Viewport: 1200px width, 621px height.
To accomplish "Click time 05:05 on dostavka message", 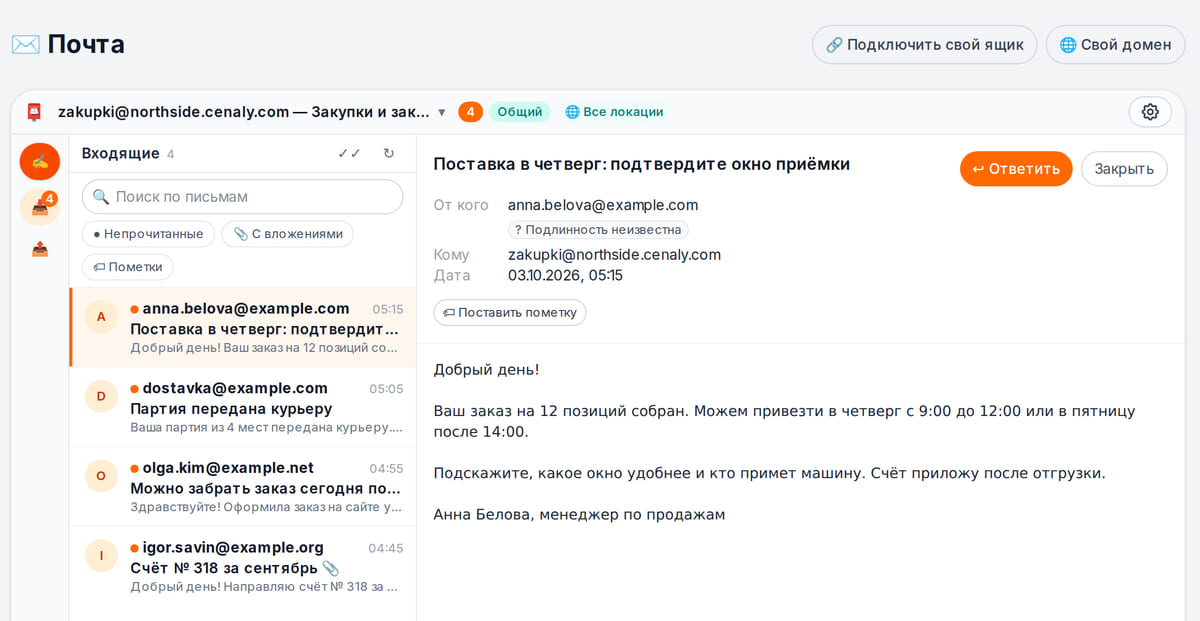I will pyautogui.click(x=386, y=389).
